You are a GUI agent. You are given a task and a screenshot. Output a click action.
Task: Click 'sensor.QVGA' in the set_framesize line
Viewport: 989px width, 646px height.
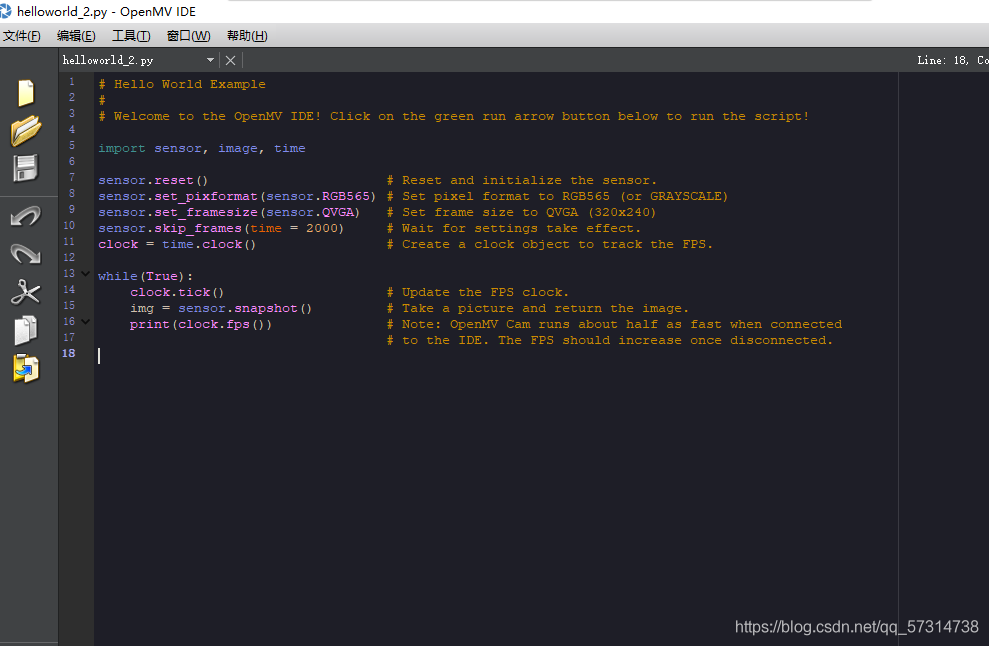[310, 213]
